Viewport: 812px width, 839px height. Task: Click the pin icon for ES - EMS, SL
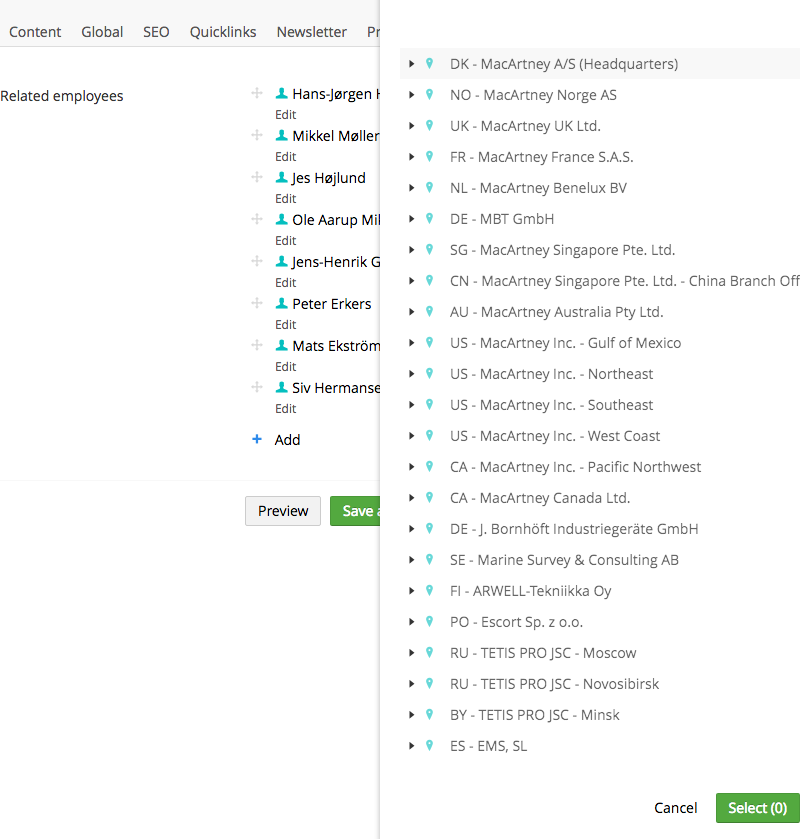click(429, 746)
